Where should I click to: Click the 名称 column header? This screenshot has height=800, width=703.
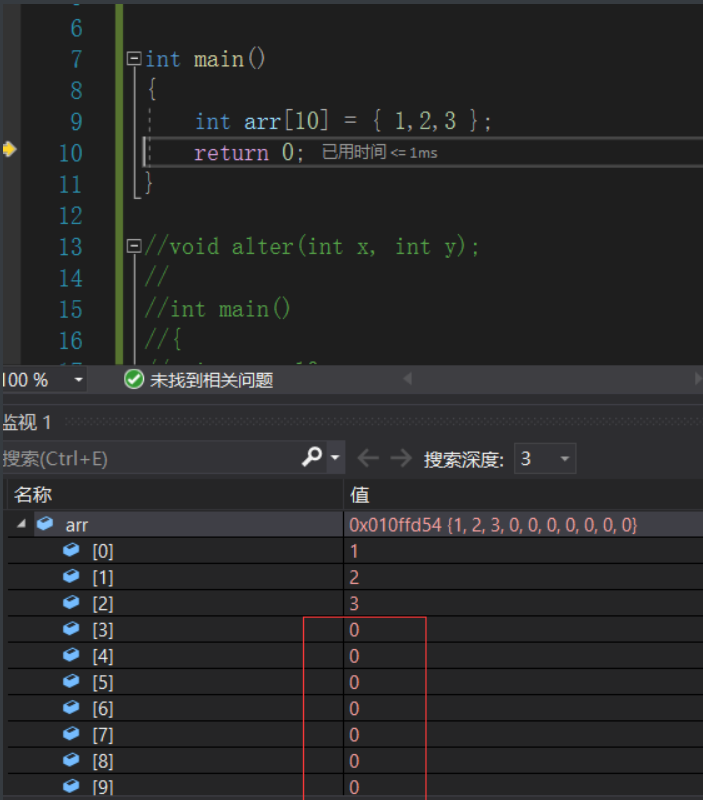pos(33,494)
